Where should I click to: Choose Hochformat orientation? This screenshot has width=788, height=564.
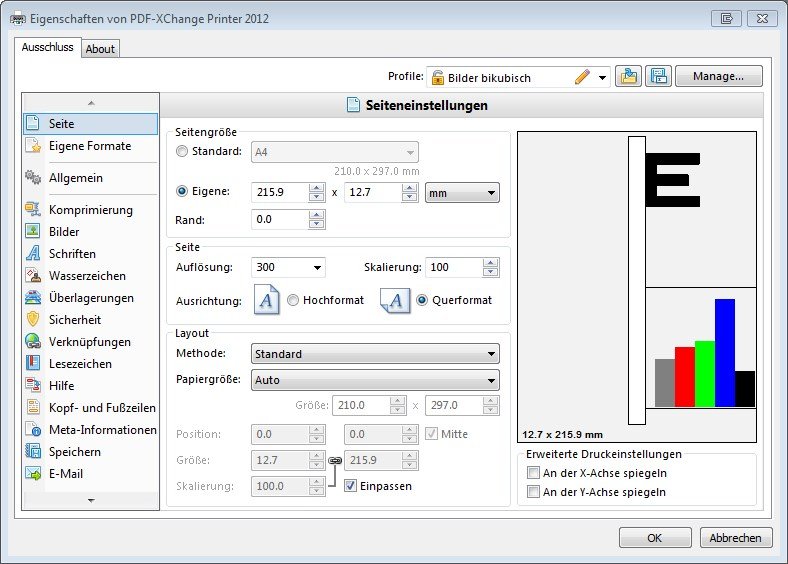293,300
